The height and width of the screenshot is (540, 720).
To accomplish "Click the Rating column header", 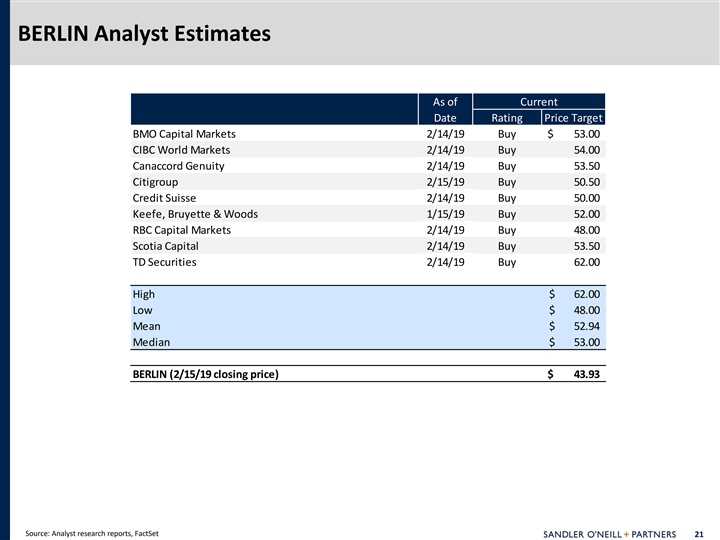I will [506, 118].
